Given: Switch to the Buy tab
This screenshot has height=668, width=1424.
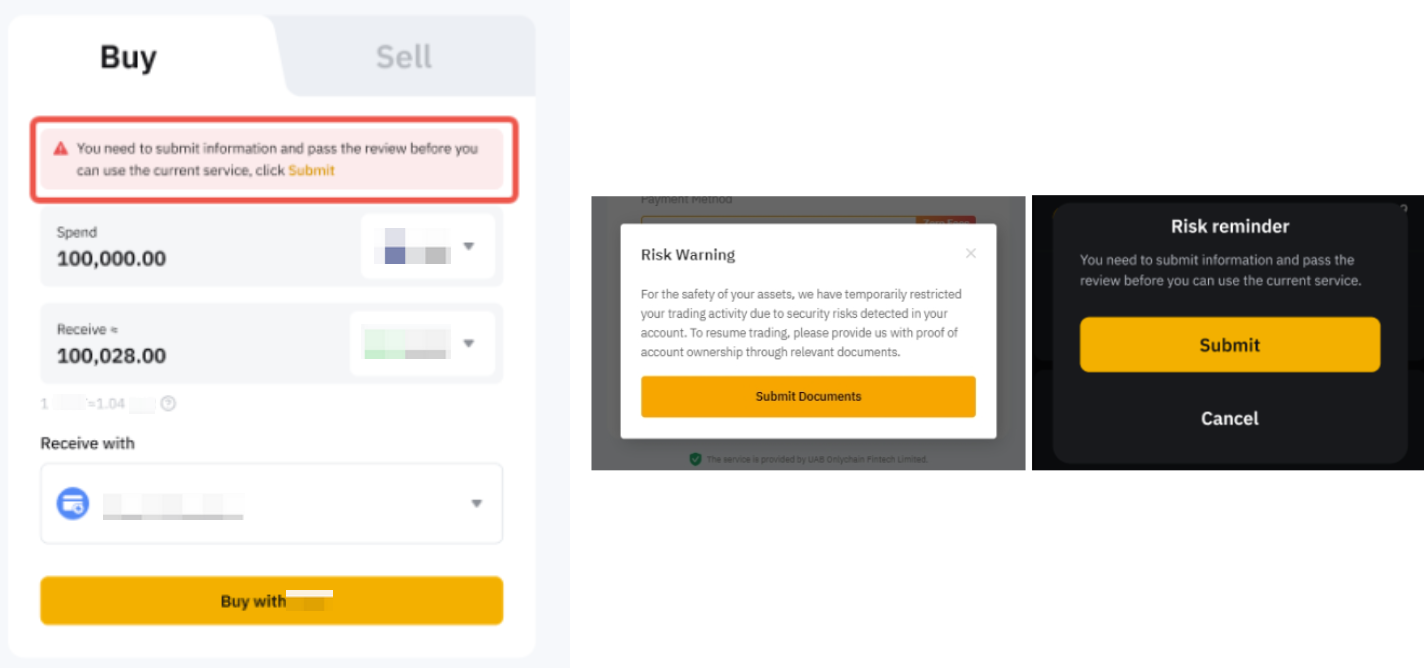Looking at the screenshot, I should coord(128,57).
